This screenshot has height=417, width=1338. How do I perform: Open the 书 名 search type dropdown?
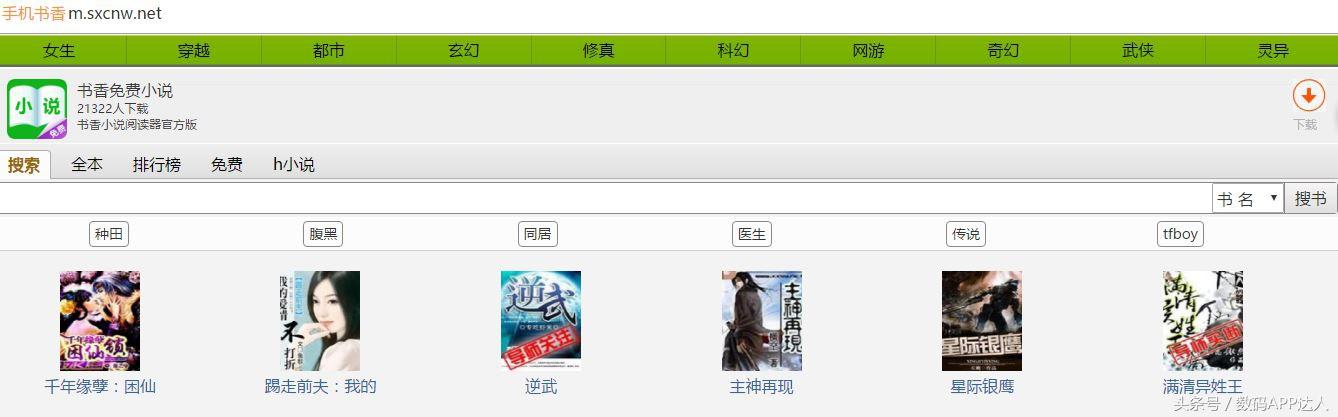(1247, 199)
